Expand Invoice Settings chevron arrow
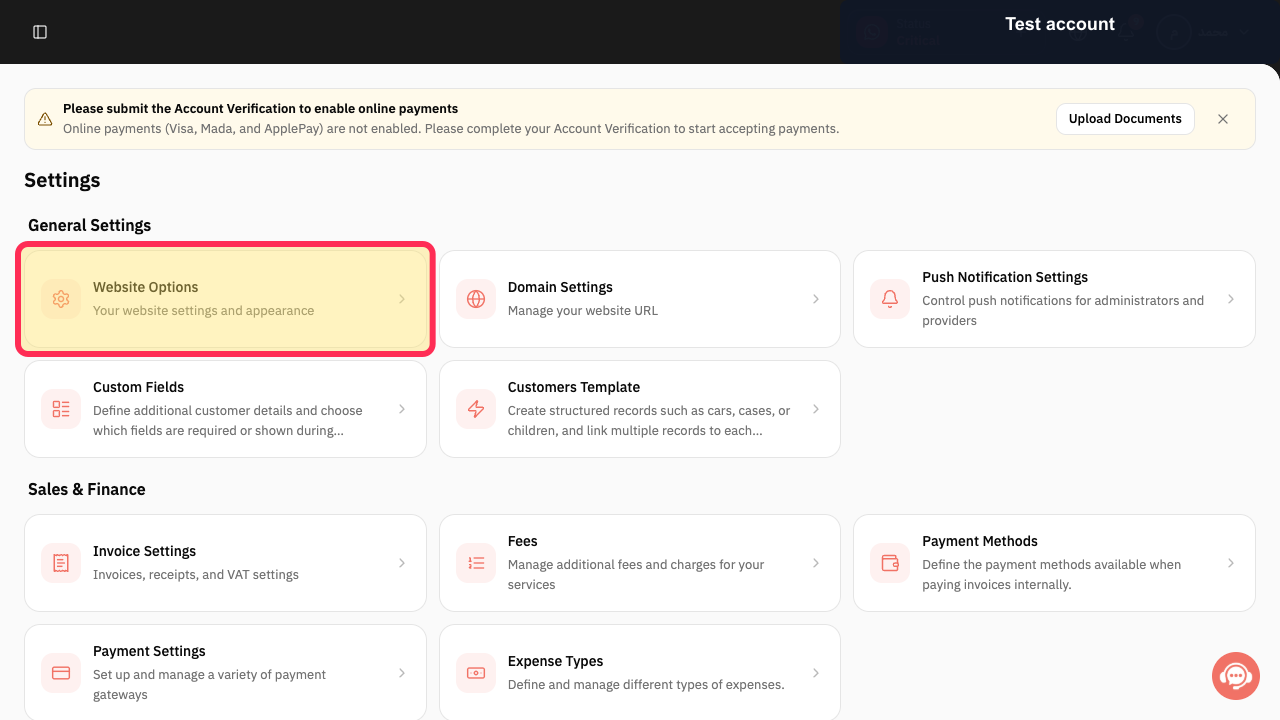The width and height of the screenshot is (1280, 720). pyautogui.click(x=402, y=563)
